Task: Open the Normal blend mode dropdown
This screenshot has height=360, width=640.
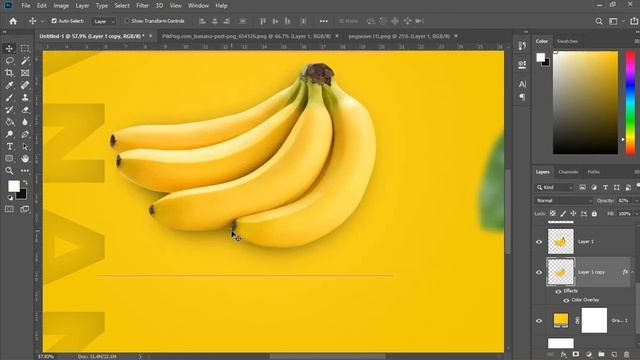Action: click(564, 201)
